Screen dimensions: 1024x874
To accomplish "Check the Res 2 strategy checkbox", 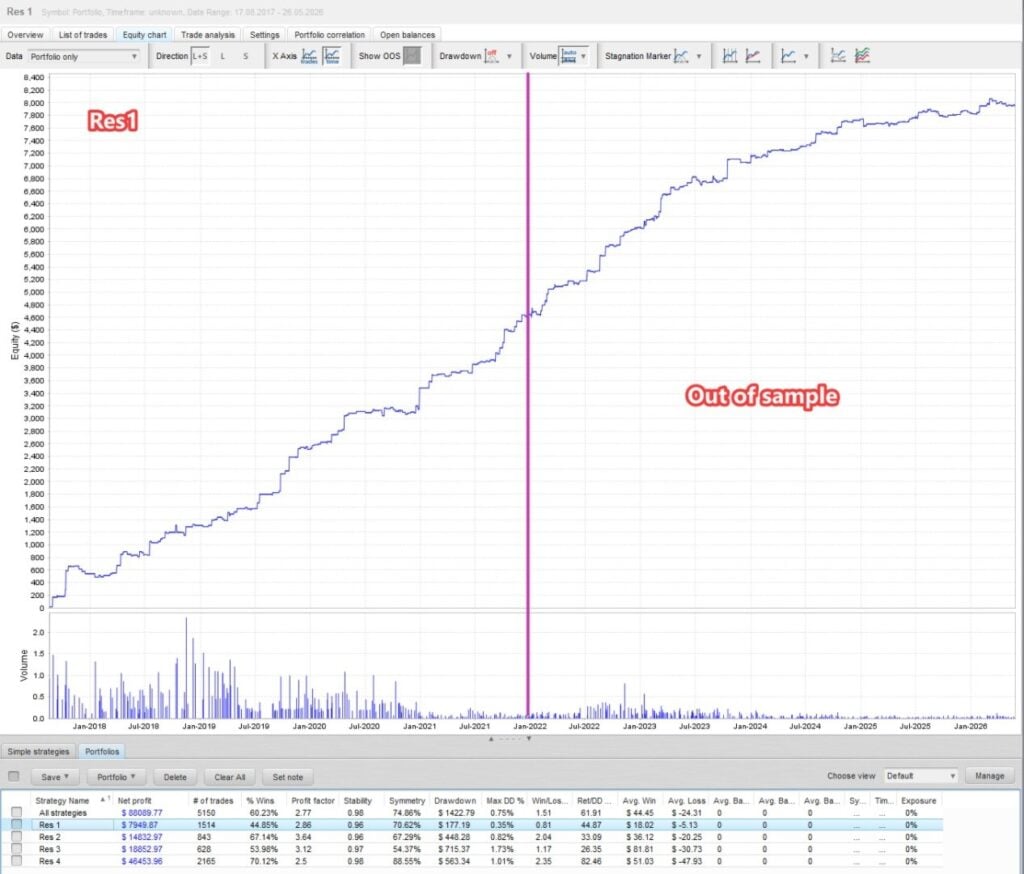I will tap(16, 837).
